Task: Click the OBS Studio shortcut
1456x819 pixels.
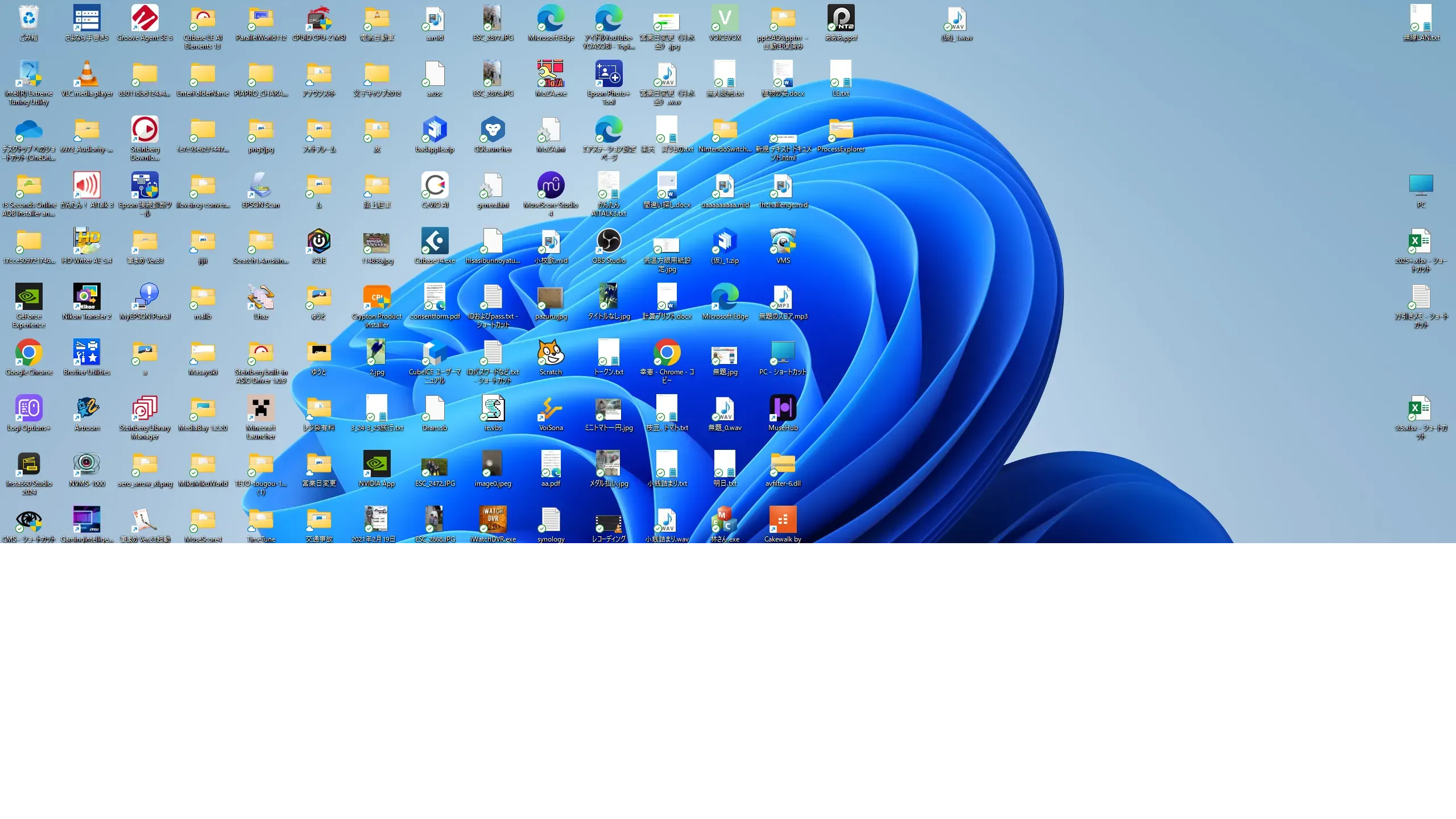Action: click(x=609, y=241)
